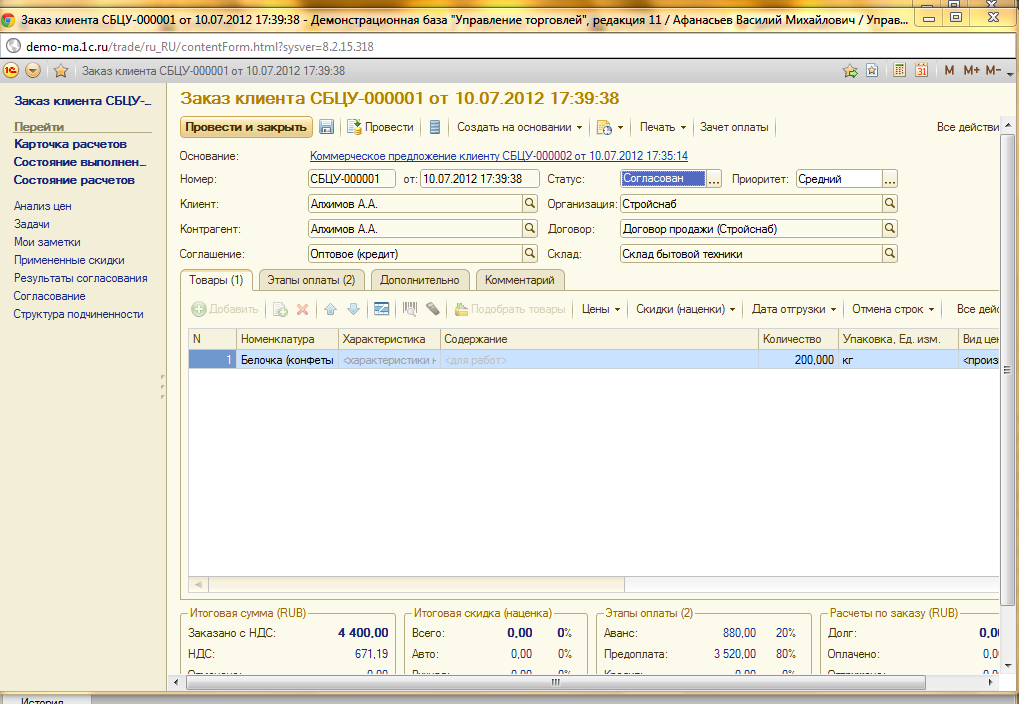This screenshot has height=704, width=1019.
Task: Expand the Цены dropdown
Action: pos(600,309)
